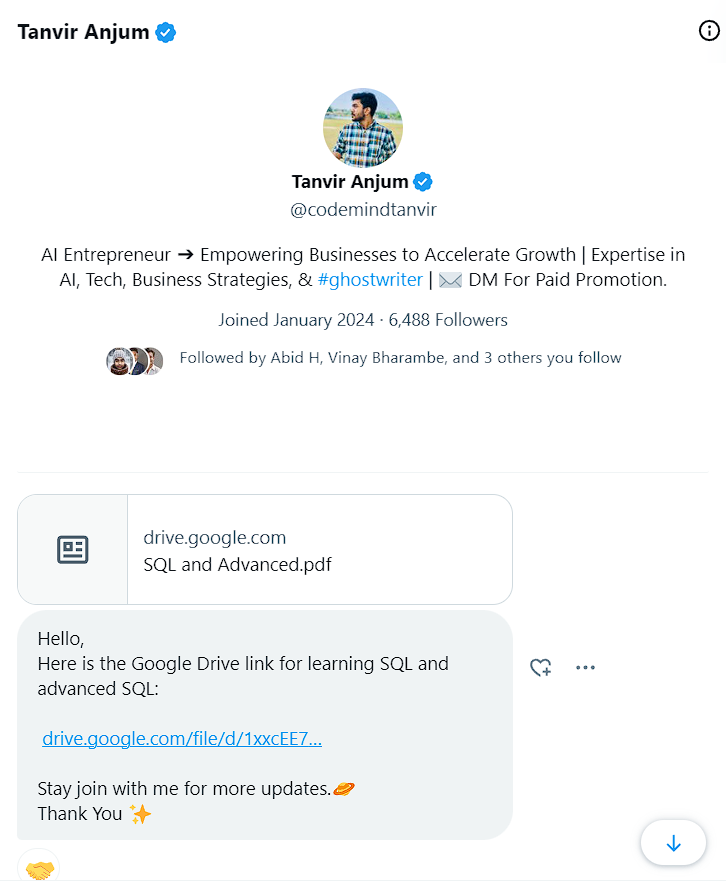The height and width of the screenshot is (890, 726).
Task: Open the three-dot more options menu for the message
Action: click(585, 667)
